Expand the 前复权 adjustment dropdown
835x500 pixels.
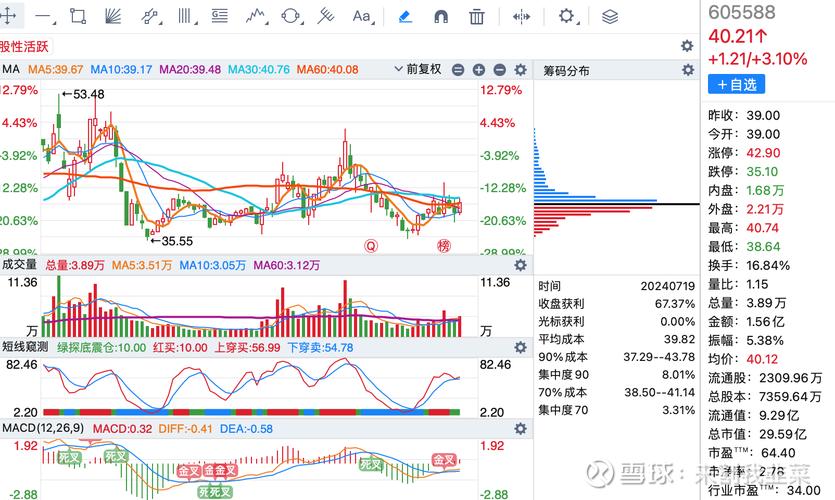pyautogui.click(x=425, y=70)
